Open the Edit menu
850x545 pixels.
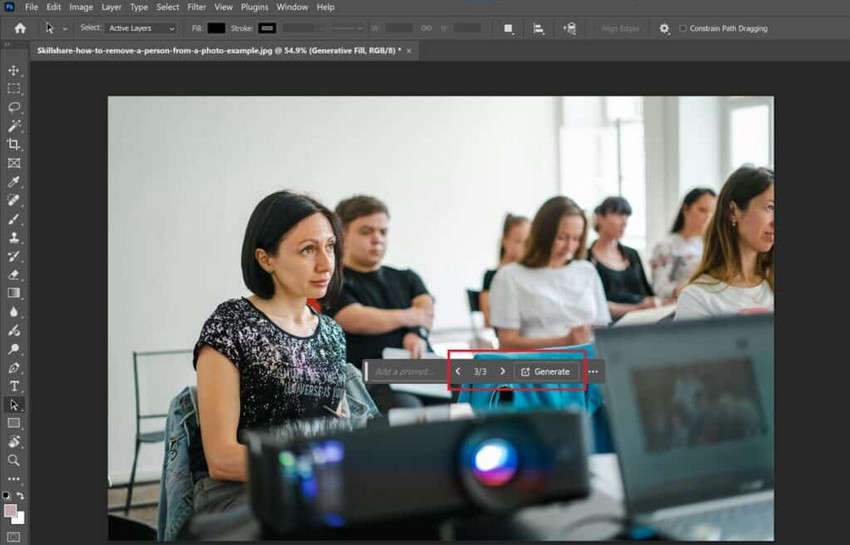pyautogui.click(x=53, y=7)
